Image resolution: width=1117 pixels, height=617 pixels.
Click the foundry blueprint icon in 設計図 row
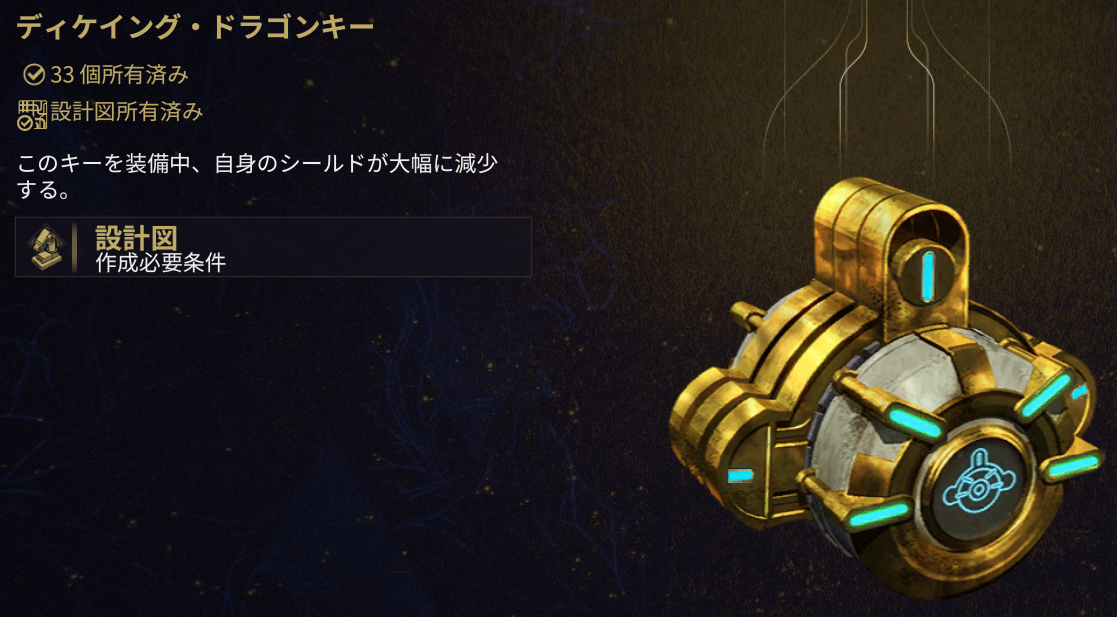(x=45, y=247)
